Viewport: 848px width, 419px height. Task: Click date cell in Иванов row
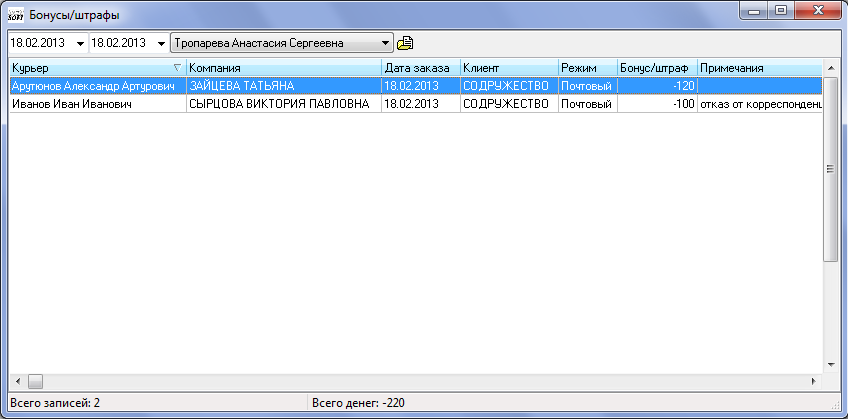[x=421, y=104]
